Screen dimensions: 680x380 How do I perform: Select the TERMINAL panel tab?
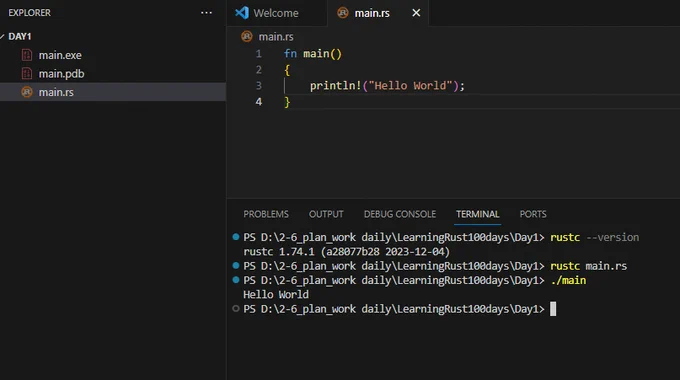477,214
